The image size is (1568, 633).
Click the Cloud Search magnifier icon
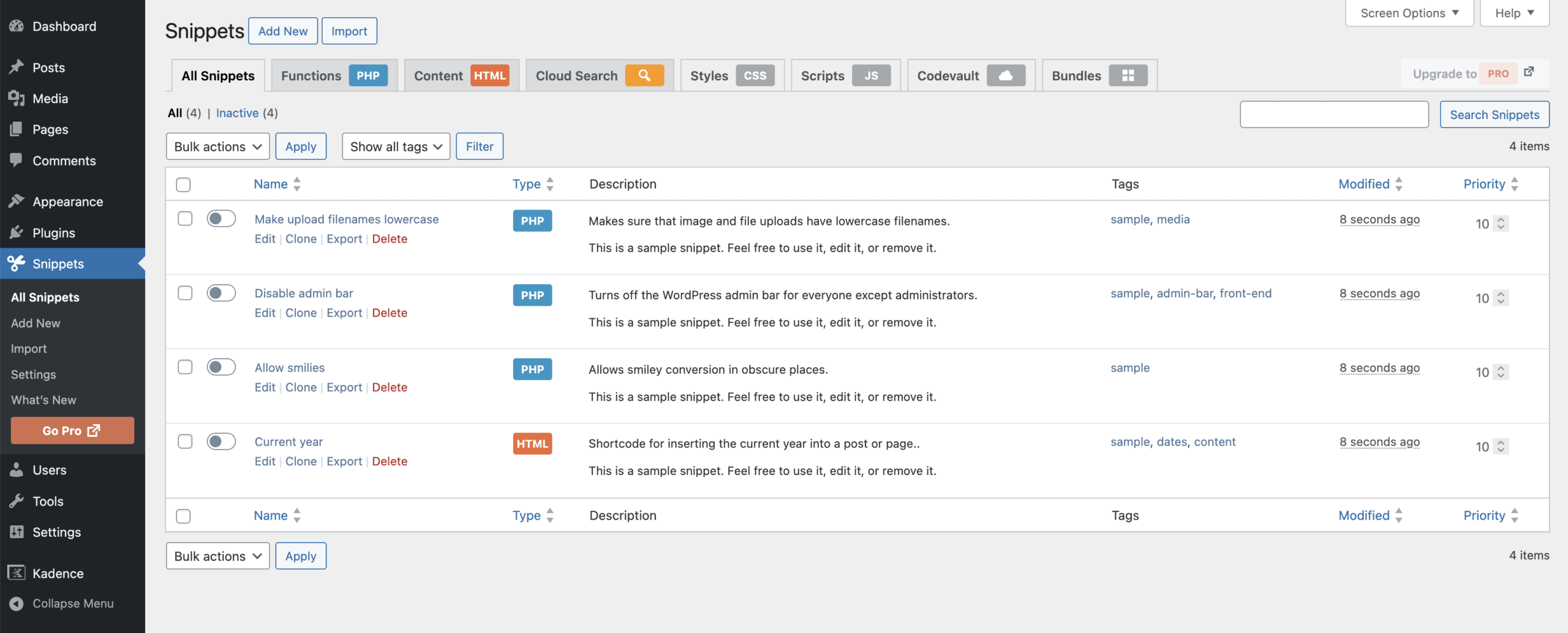point(643,75)
